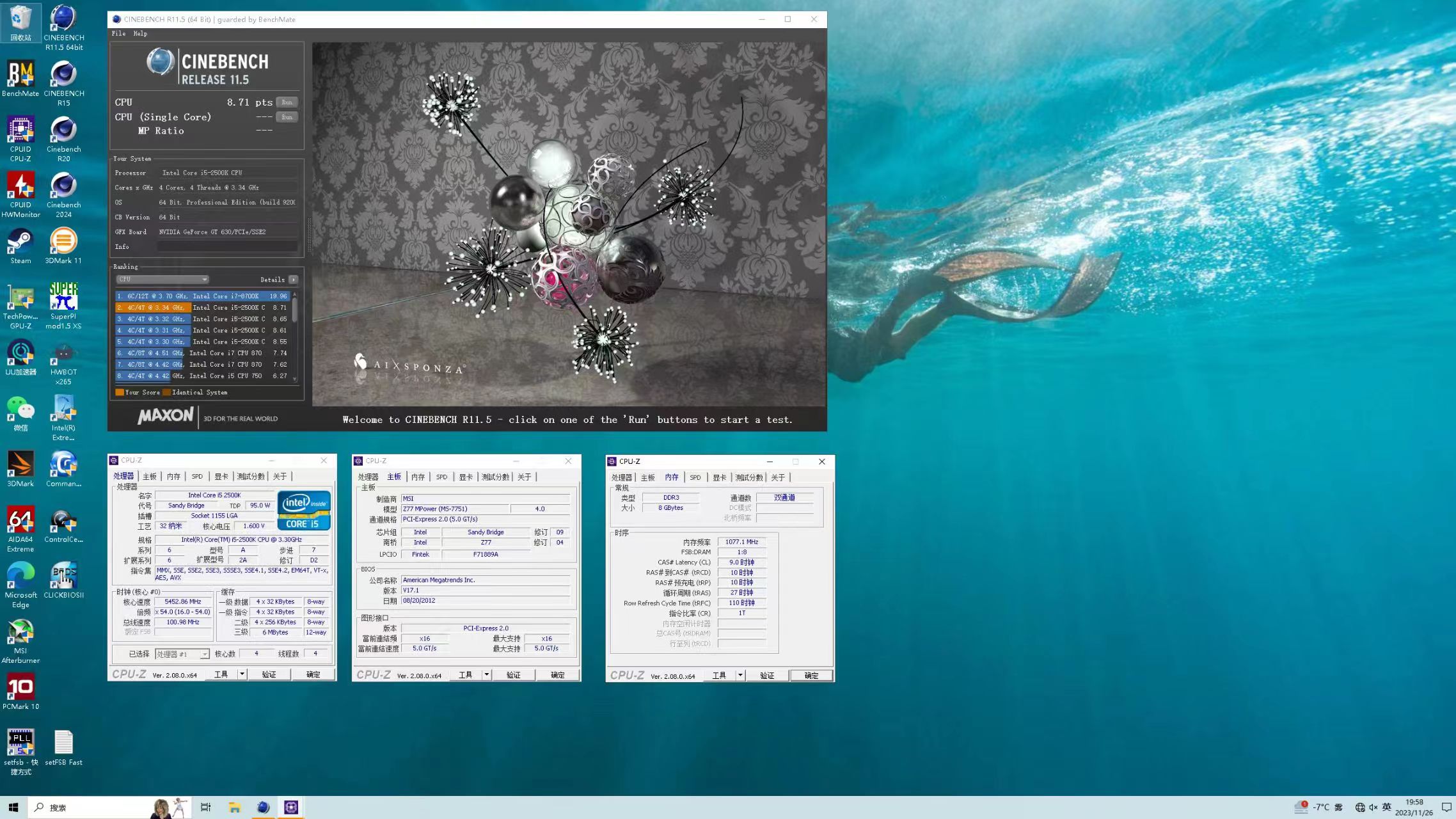Launch ControlCenter desktop icon
Screen dimensions: 1456x819
(63, 525)
